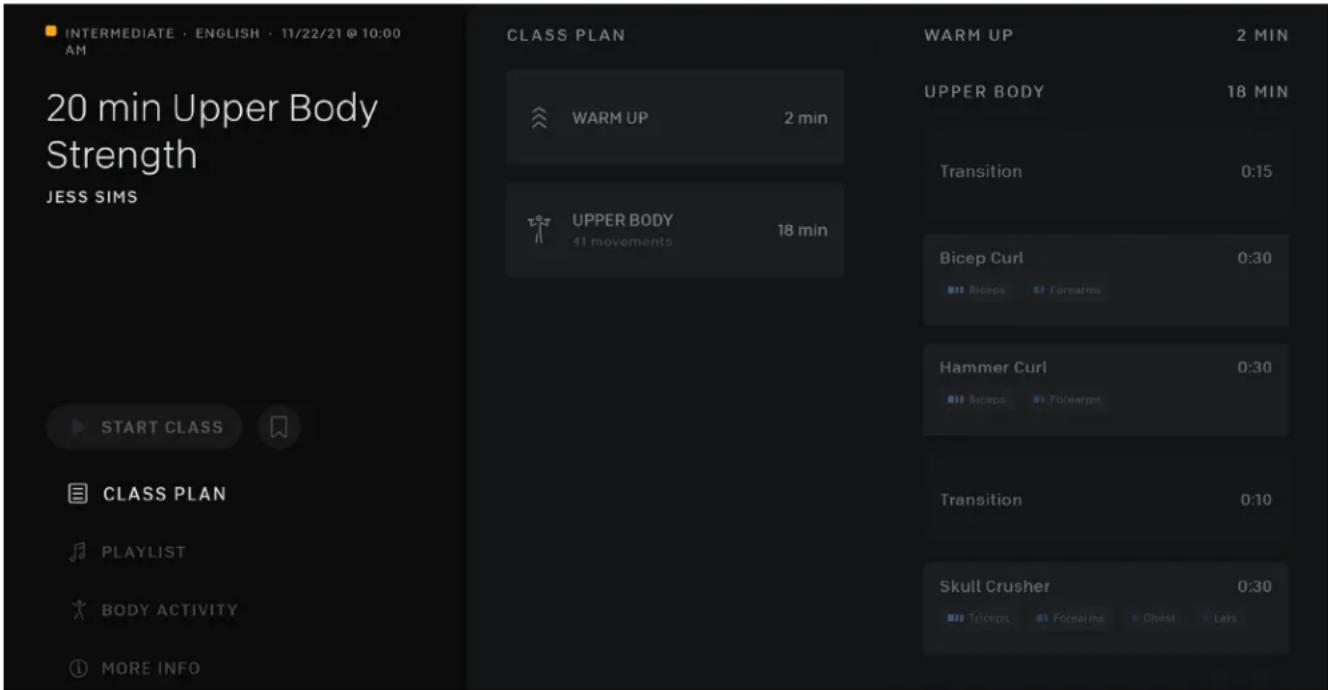Select the Upper Body 18 min card
This screenshot has height=690, width=1328.
coord(675,230)
